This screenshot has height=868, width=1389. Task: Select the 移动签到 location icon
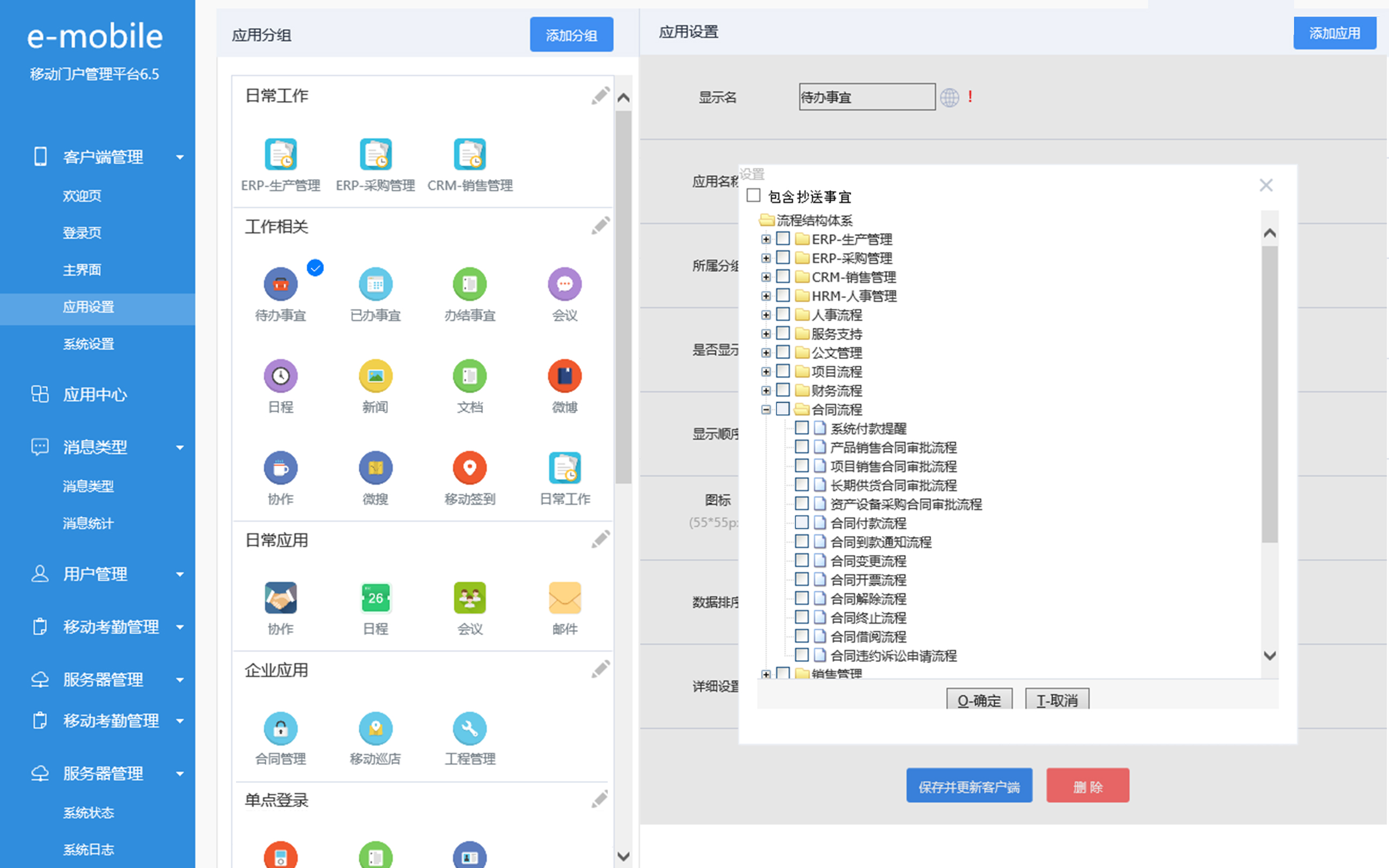[x=469, y=468]
